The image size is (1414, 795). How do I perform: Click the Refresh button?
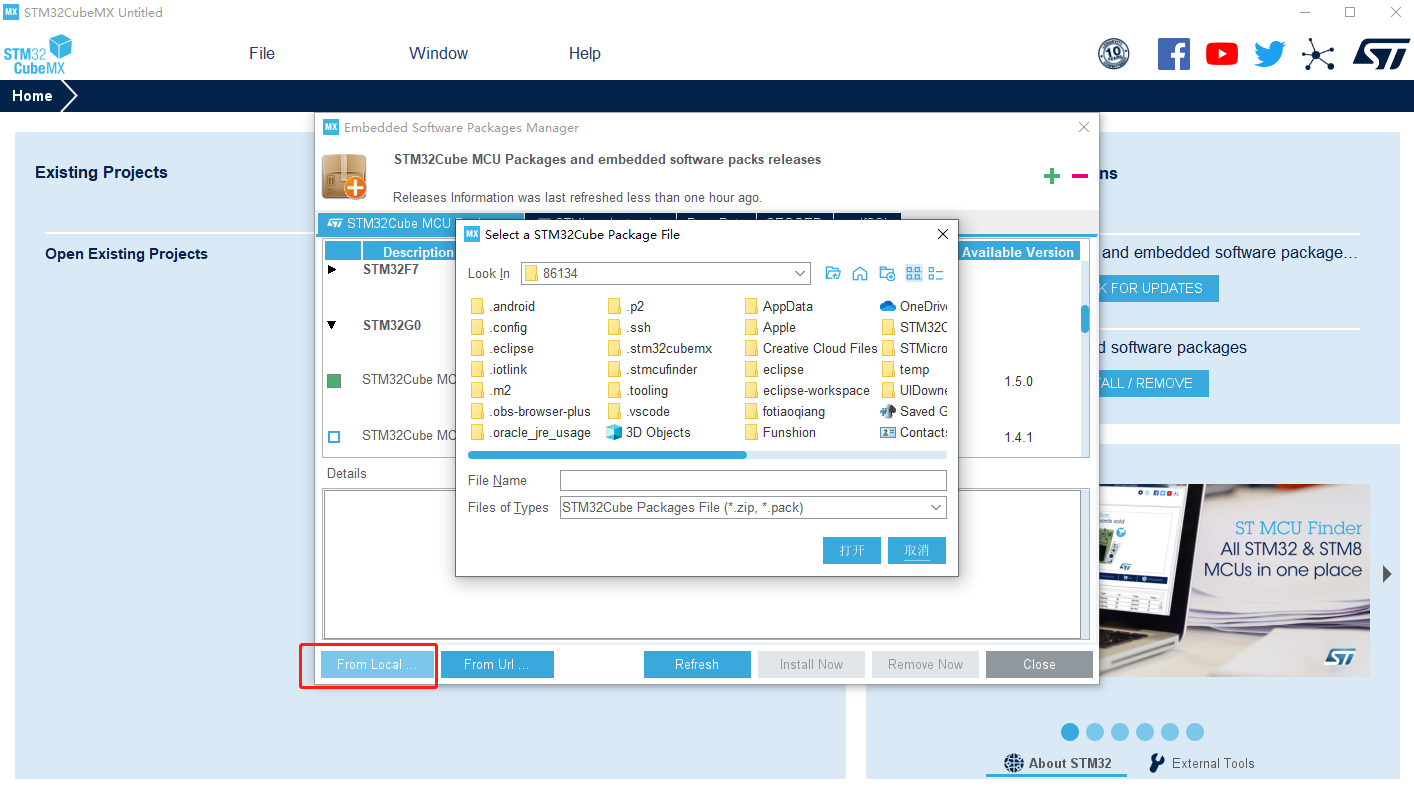697,664
